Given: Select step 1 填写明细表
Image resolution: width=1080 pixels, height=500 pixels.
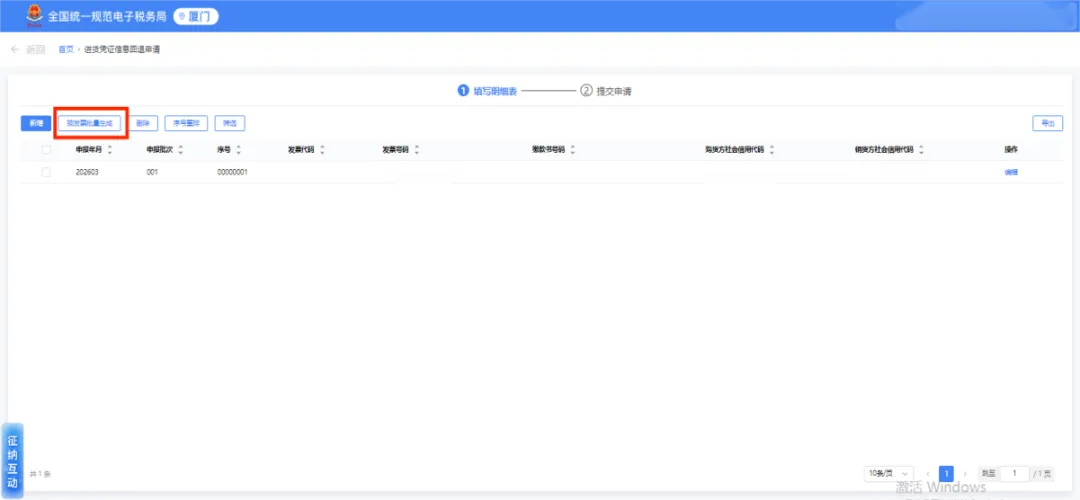Looking at the screenshot, I should pyautogui.click(x=488, y=92).
